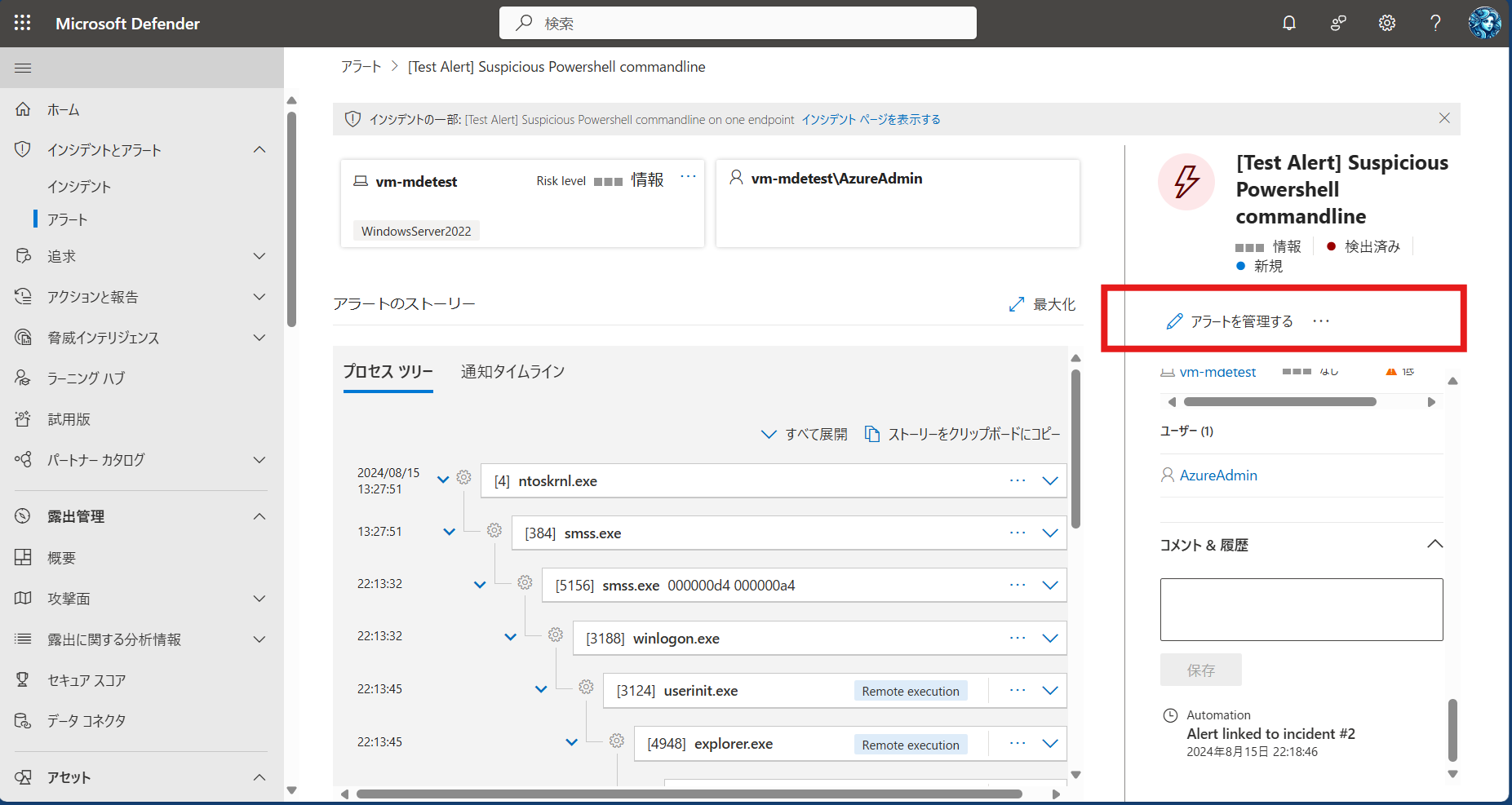Image resolution: width=1512 pixels, height=805 pixels.
Task: Open the インシデント ページを表示する link
Action: (x=871, y=120)
